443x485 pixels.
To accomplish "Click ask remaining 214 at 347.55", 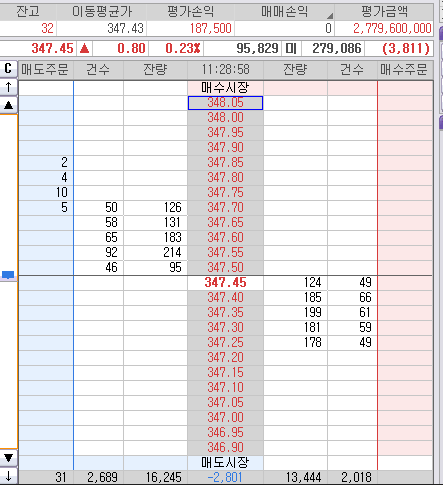I will click(x=156, y=253).
